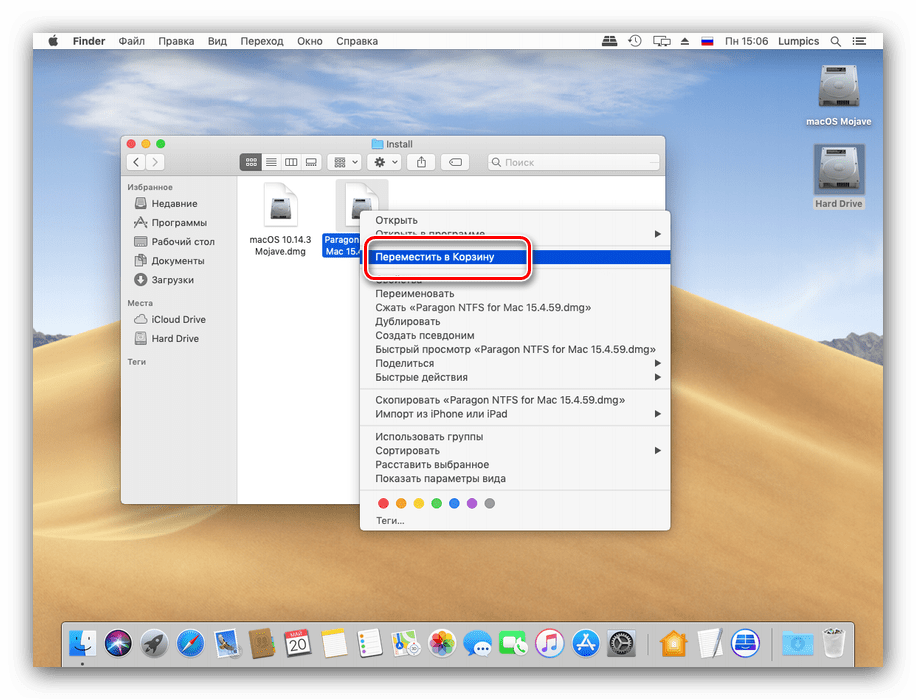Image resolution: width=916 pixels, height=700 pixels.
Task: Open the gear action menu
Action: [x=385, y=162]
